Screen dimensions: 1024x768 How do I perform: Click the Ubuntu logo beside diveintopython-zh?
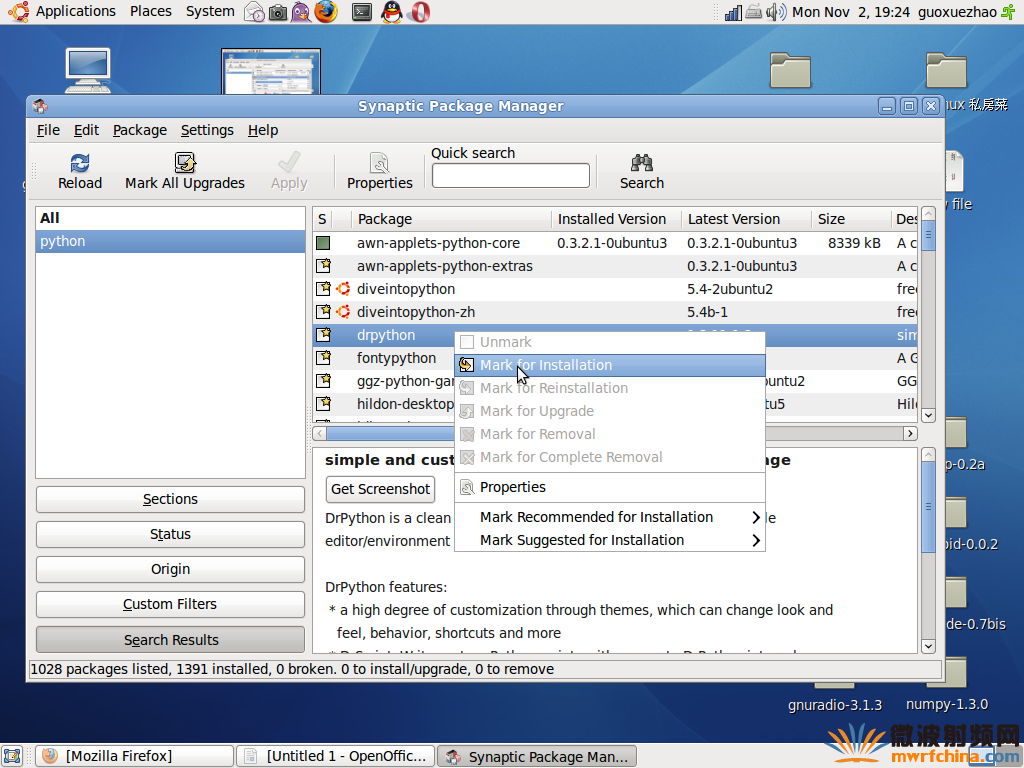click(x=343, y=312)
